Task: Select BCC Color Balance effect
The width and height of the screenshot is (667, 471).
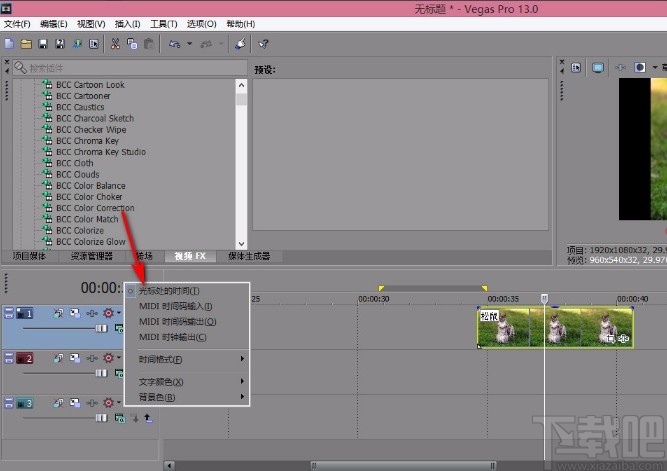Action: click(91, 186)
